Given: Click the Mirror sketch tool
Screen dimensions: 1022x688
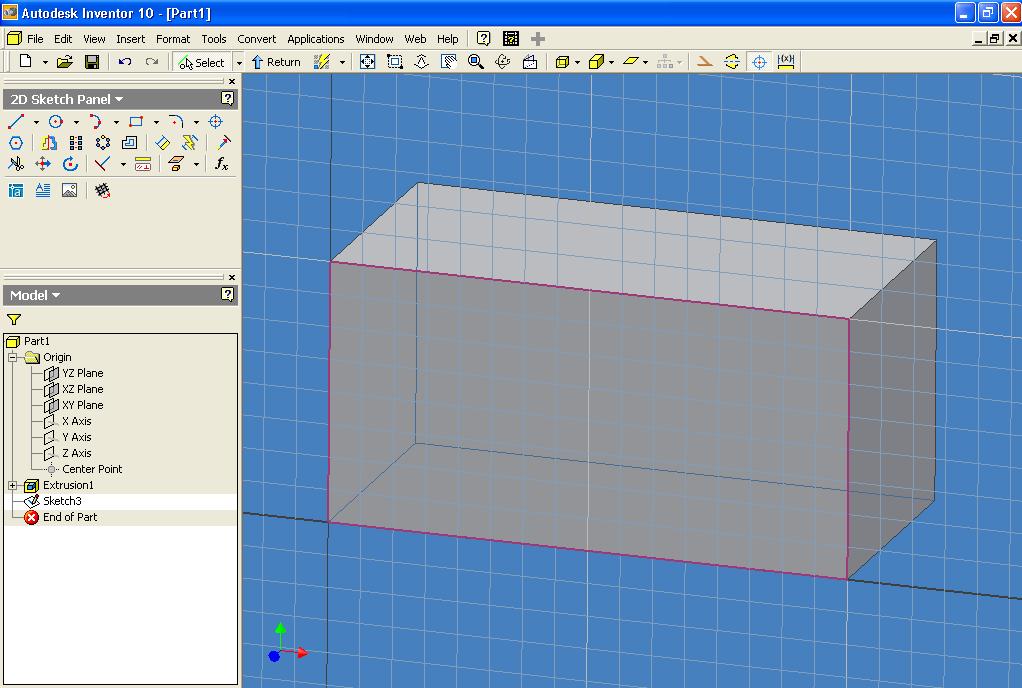Looking at the screenshot, I should [x=49, y=143].
